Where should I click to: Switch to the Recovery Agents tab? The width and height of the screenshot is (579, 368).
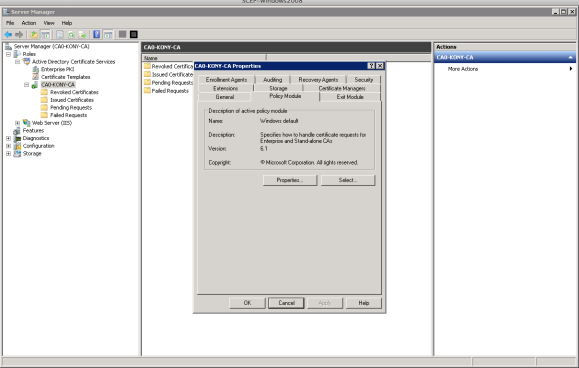(318, 80)
